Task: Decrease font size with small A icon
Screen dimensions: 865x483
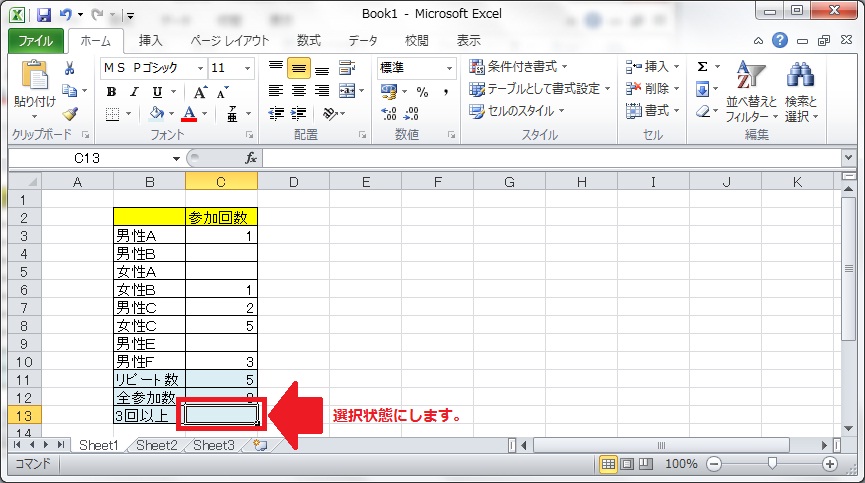Action: (222, 93)
